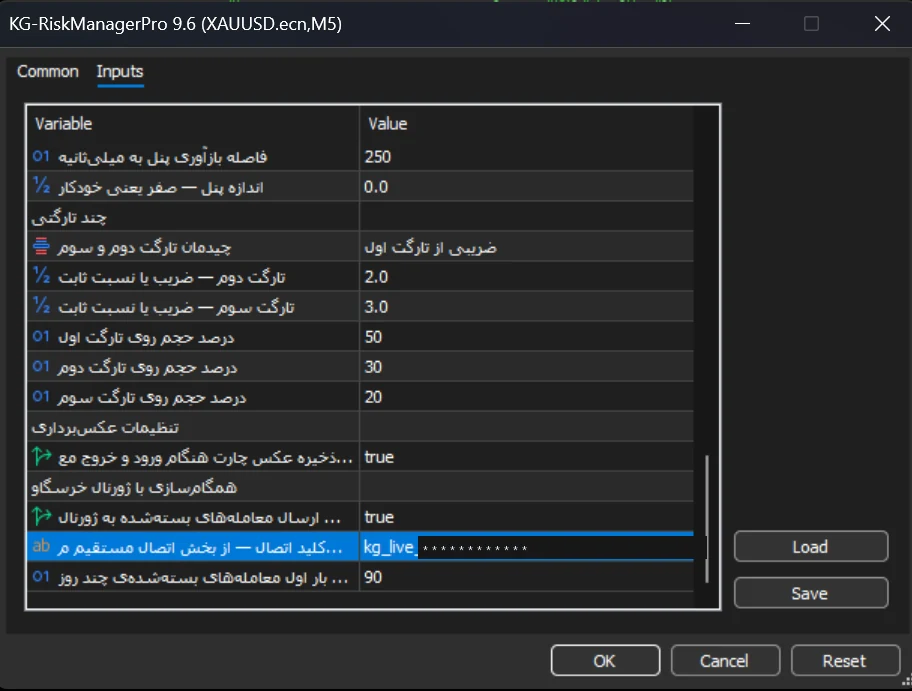Click the fraction icon in the 3.0 row

41,306
